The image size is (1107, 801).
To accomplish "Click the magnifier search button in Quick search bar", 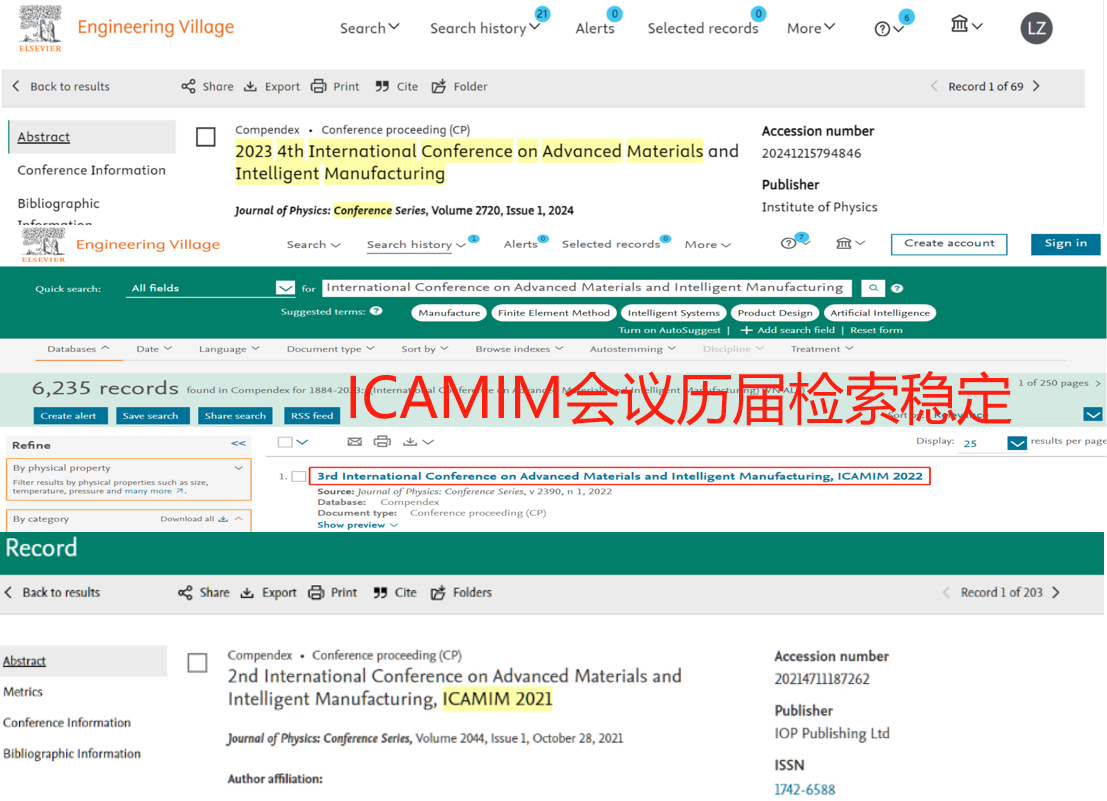I will click(873, 288).
